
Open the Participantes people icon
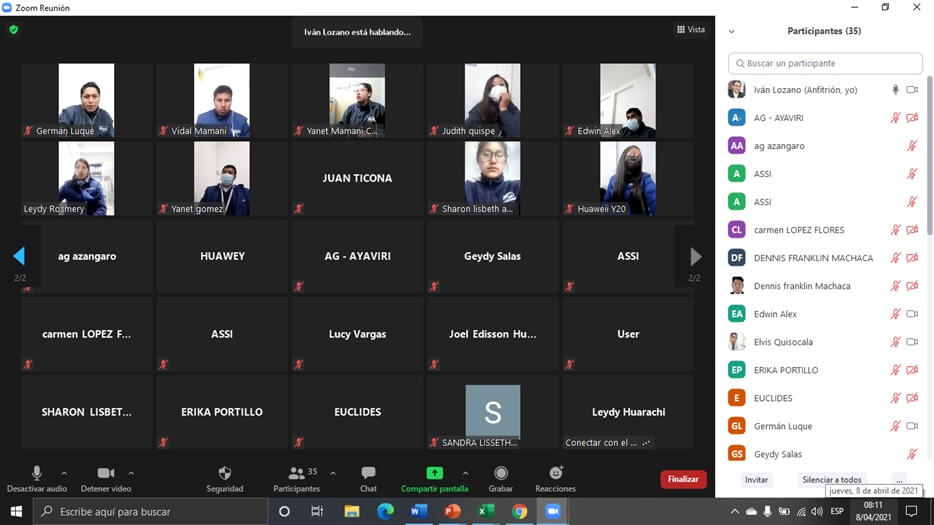(295, 473)
